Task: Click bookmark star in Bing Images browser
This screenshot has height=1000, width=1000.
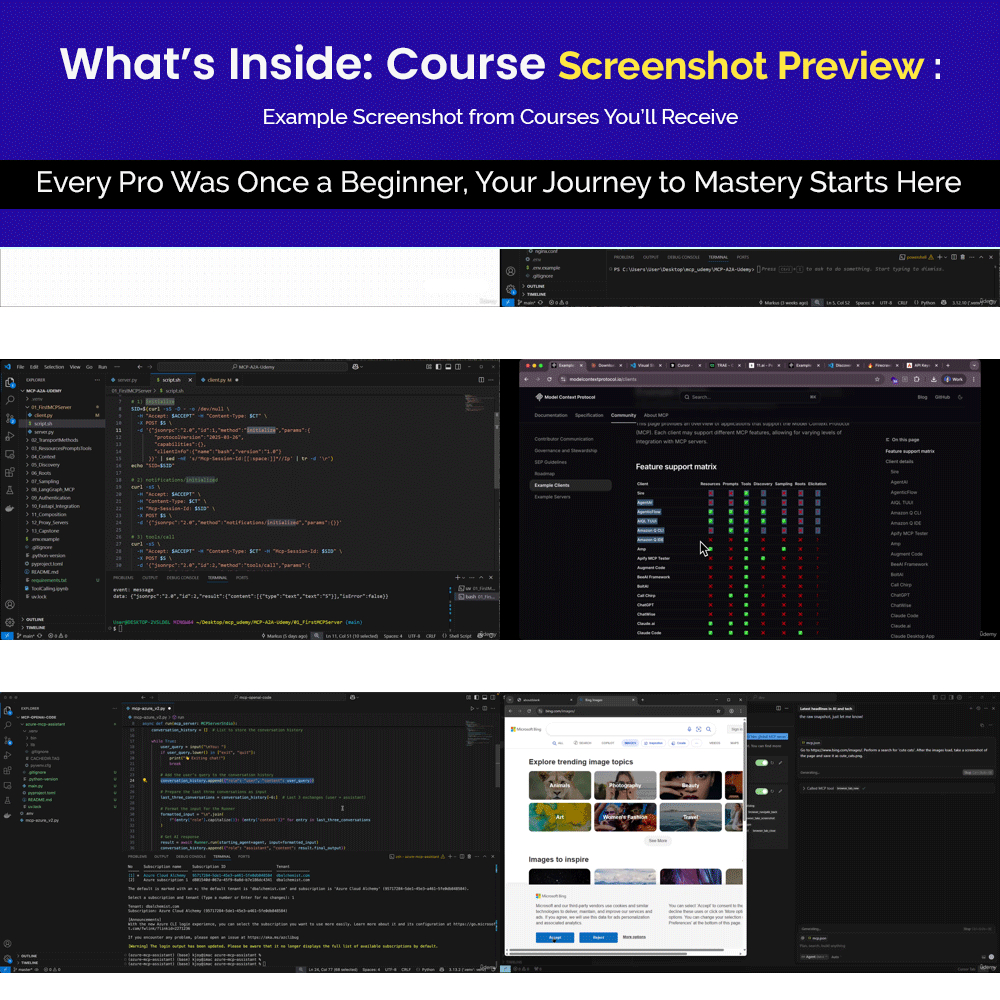Action: pos(718,710)
